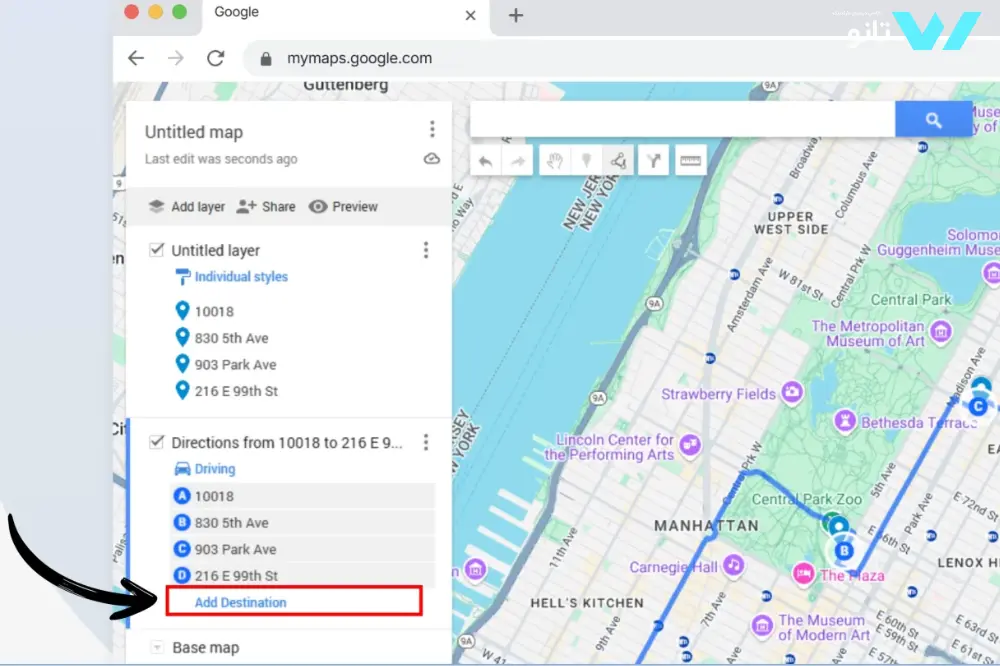Click the redo arrow in map toolbar
The height and width of the screenshot is (666, 1000).
click(518, 161)
